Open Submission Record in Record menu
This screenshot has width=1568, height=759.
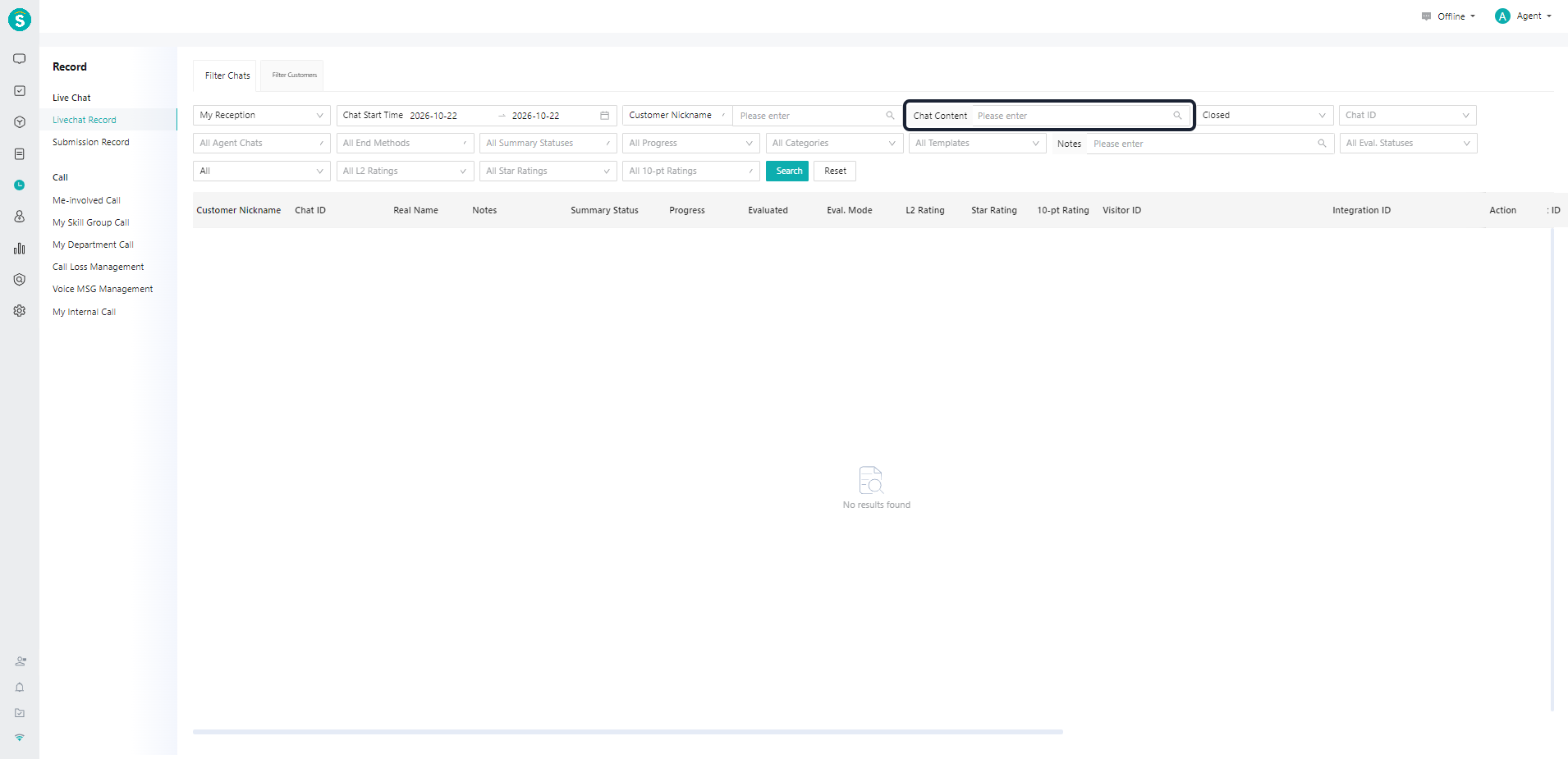[x=91, y=142]
